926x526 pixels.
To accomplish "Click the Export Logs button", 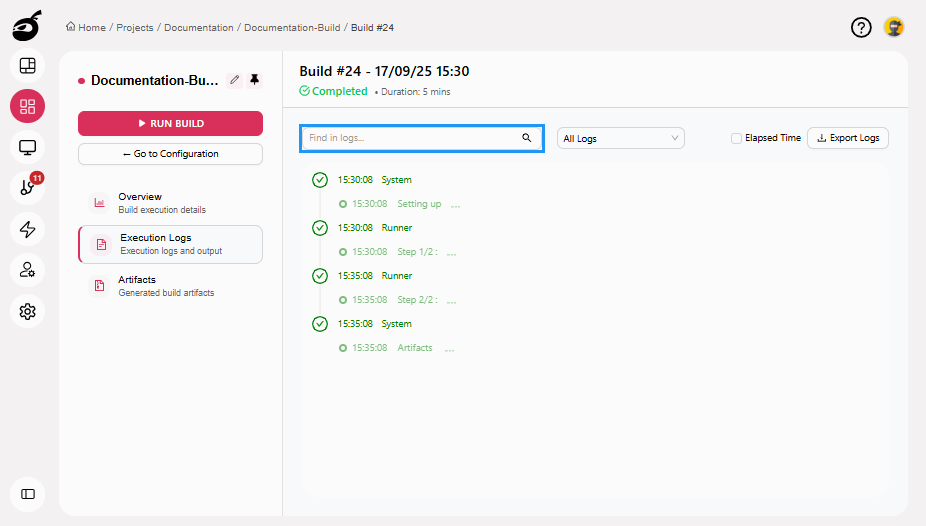I will [x=847, y=138].
